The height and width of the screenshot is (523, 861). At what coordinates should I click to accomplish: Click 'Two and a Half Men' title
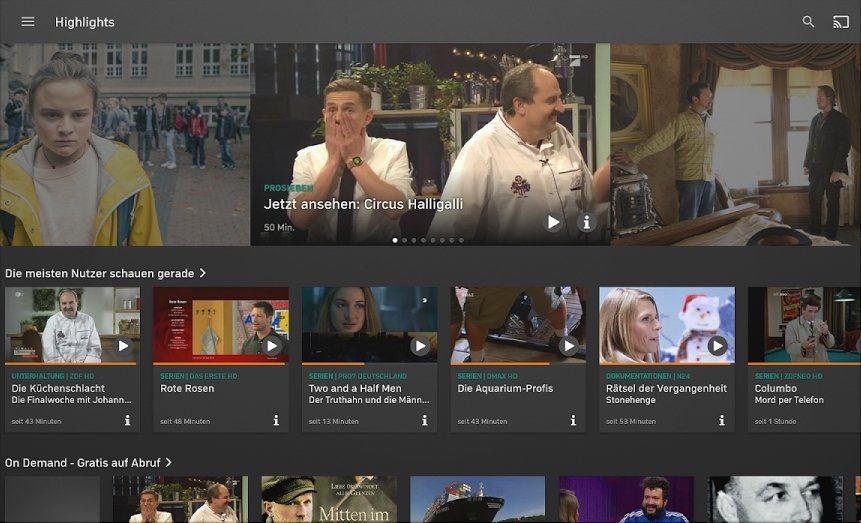coord(355,388)
